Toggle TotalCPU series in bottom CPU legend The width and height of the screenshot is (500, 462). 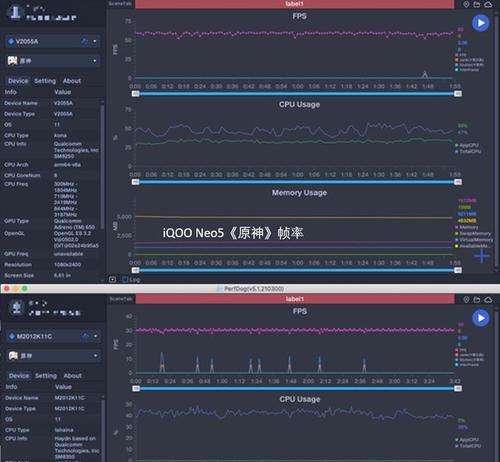pos(468,446)
